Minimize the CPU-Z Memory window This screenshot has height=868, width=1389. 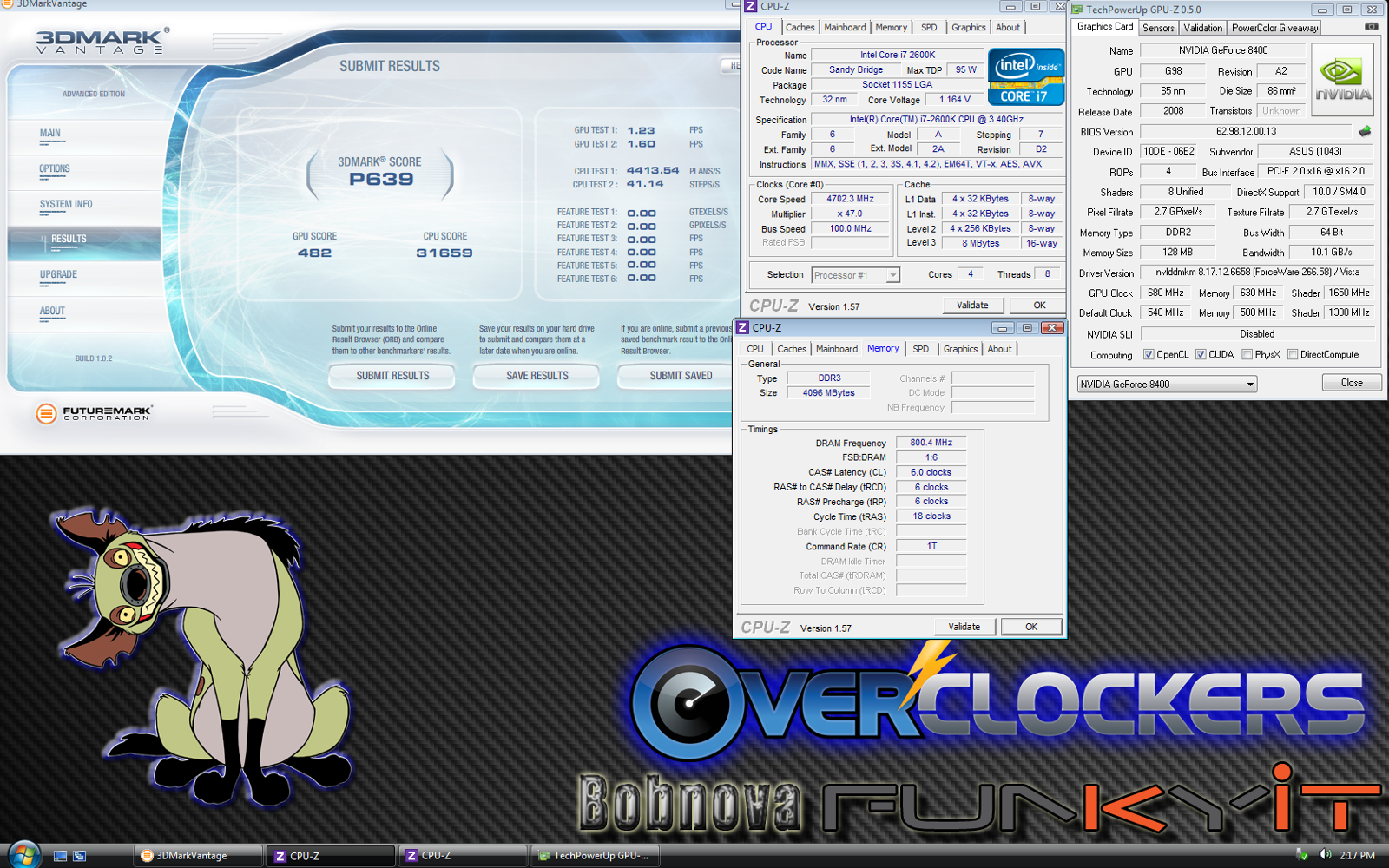pos(1003,327)
